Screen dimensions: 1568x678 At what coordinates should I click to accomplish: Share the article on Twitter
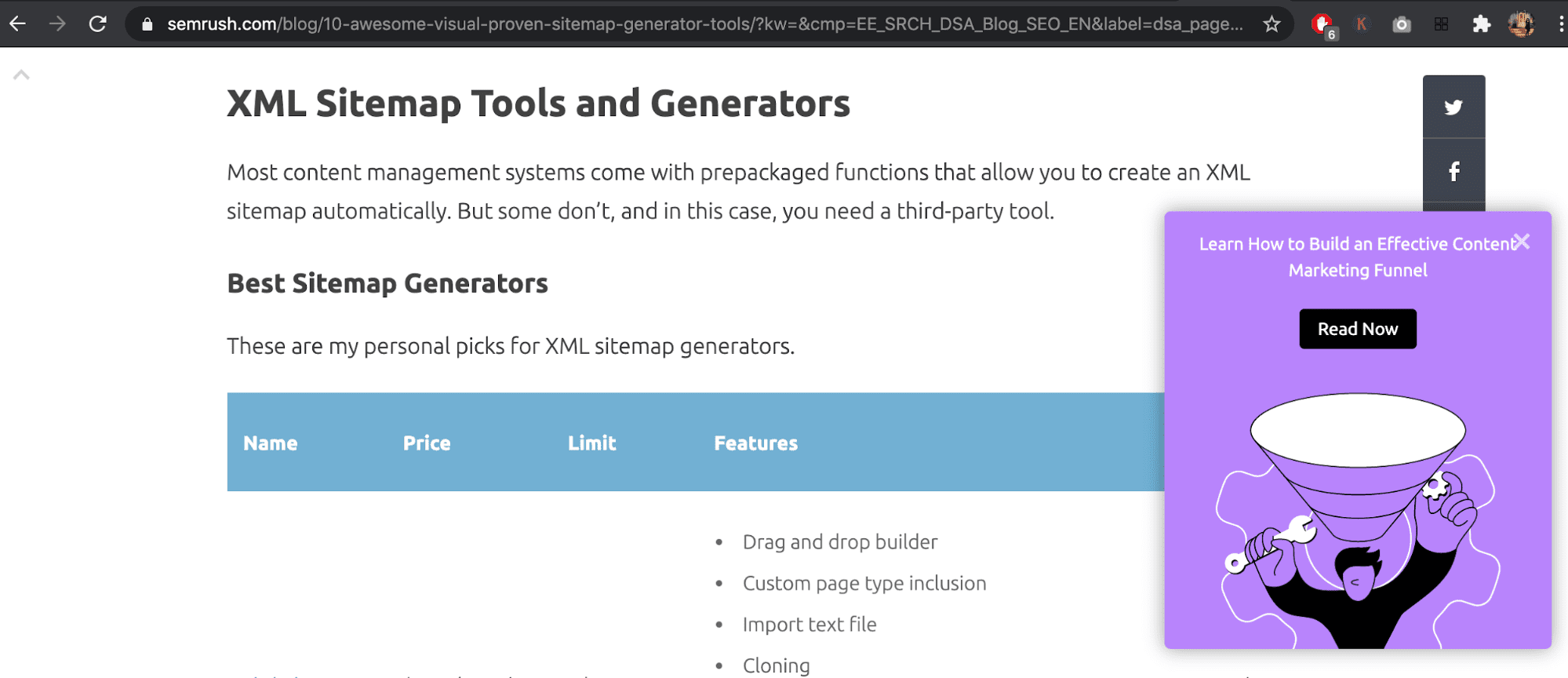coord(1453,107)
